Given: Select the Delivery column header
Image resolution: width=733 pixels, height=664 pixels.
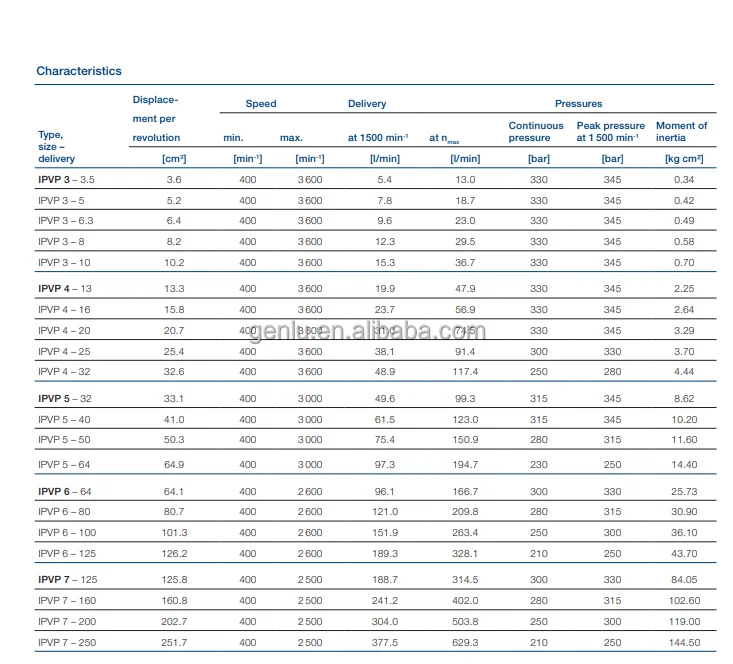Looking at the screenshot, I should pyautogui.click(x=367, y=104).
